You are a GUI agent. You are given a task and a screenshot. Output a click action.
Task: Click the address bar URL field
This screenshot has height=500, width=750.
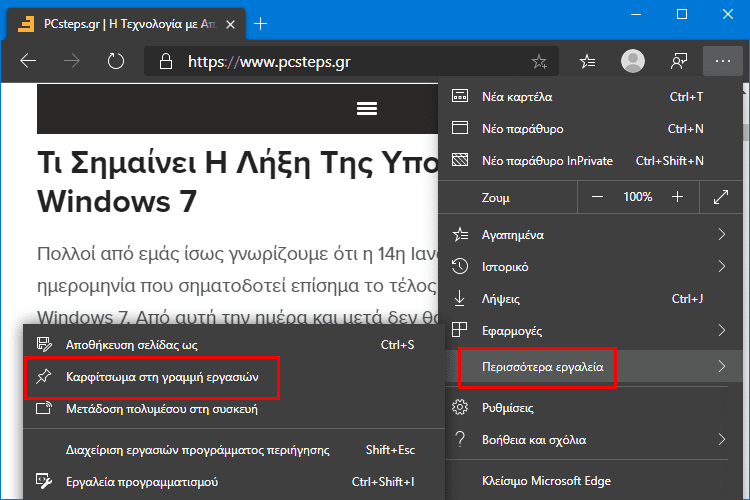[352, 61]
